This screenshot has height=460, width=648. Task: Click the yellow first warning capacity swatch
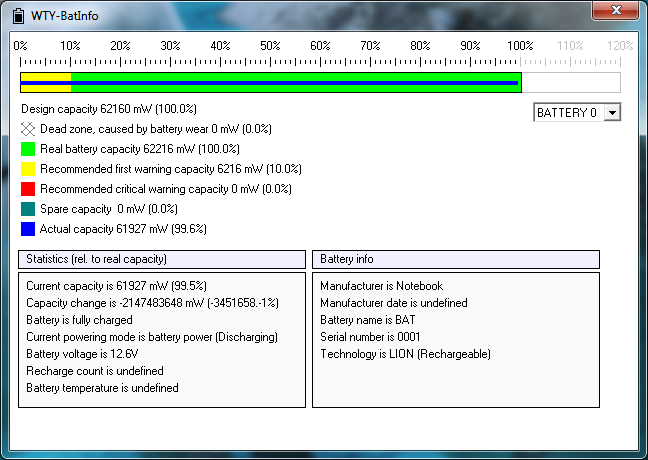pyautogui.click(x=28, y=169)
